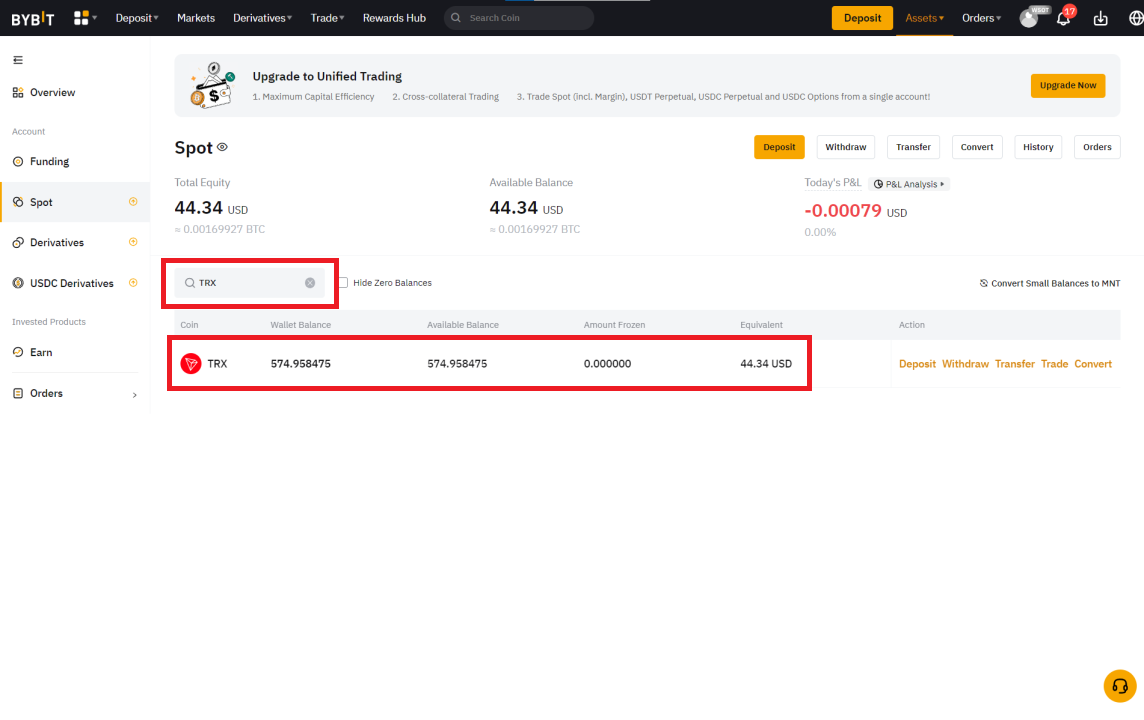Click the user avatar icon
1144x720 pixels.
1029,18
